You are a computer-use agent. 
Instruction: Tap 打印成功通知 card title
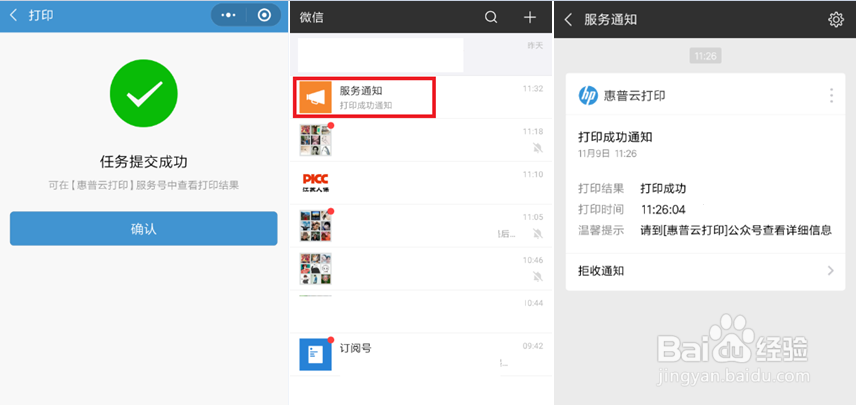615,137
